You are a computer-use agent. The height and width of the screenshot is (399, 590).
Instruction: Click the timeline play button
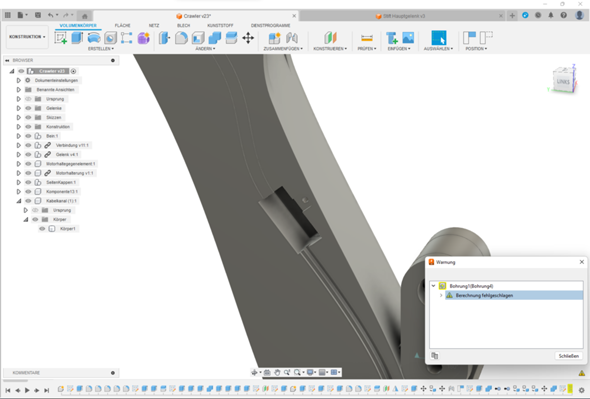(x=27, y=390)
